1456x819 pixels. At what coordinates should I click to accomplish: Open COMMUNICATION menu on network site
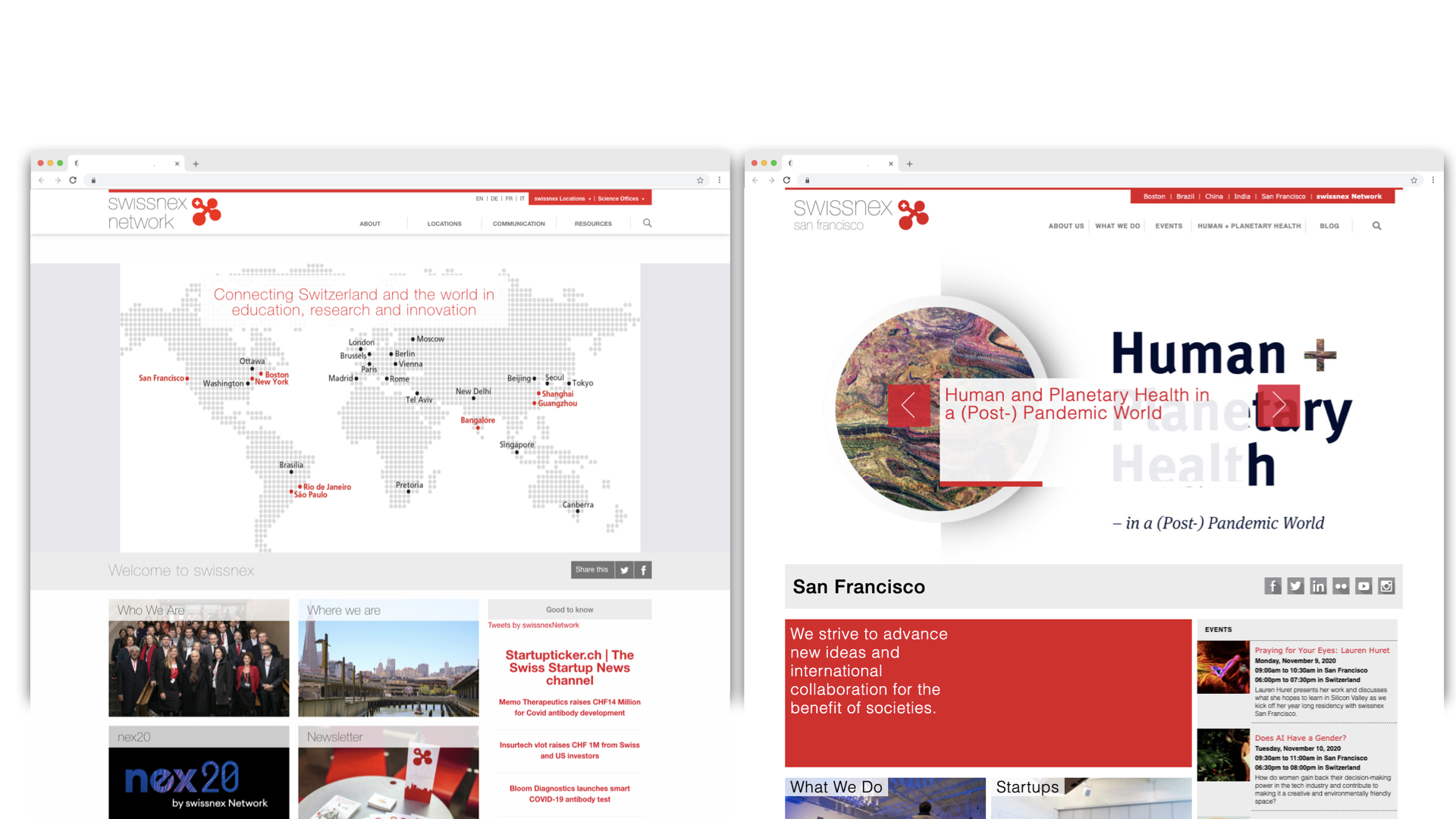click(519, 224)
